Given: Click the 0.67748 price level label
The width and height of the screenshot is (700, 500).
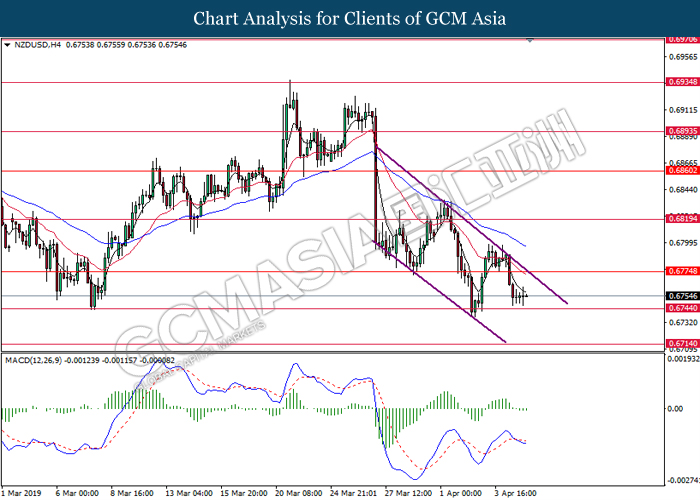Looking at the screenshot, I should (x=683, y=271).
